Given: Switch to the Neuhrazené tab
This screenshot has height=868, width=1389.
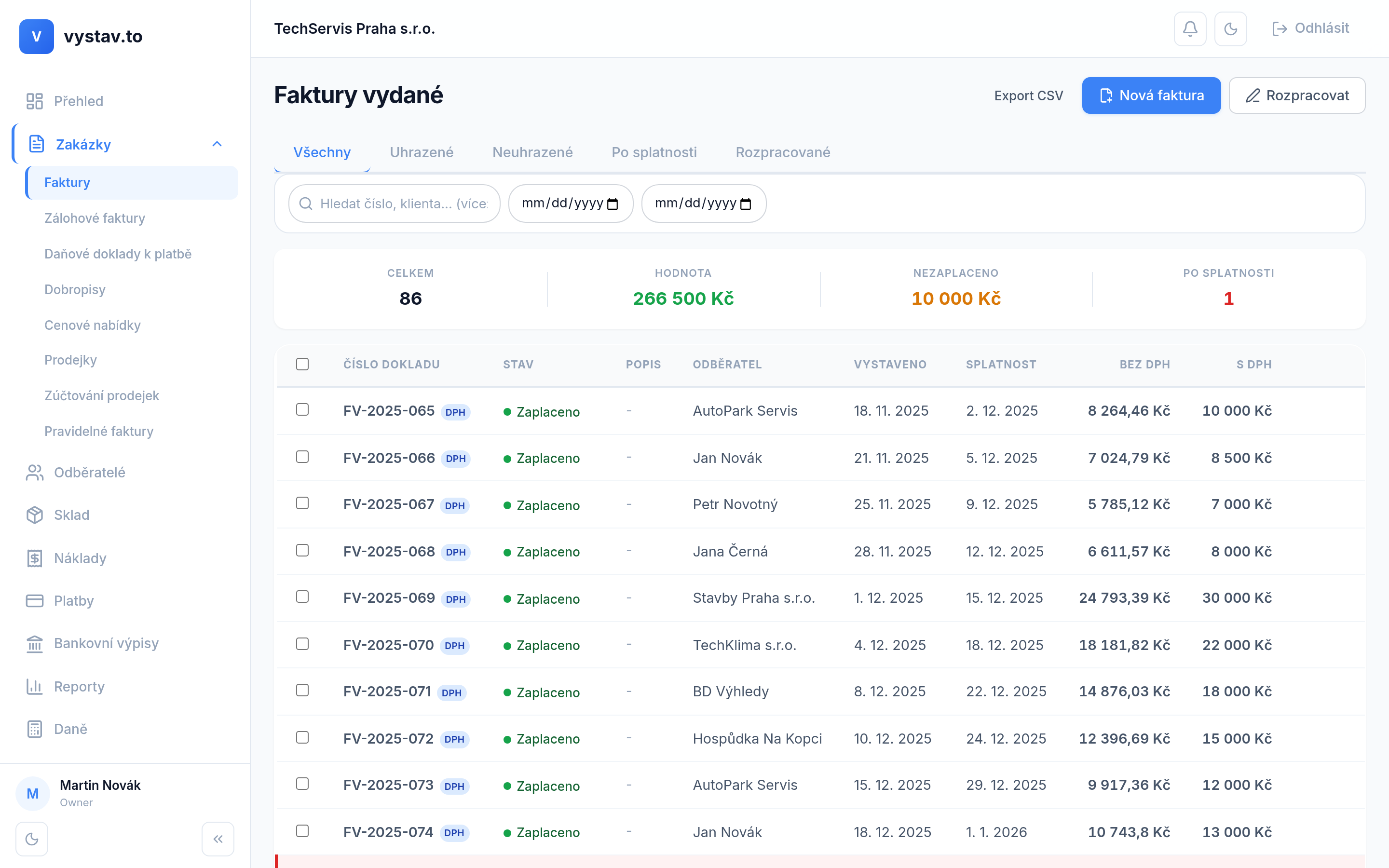Looking at the screenshot, I should click(532, 152).
